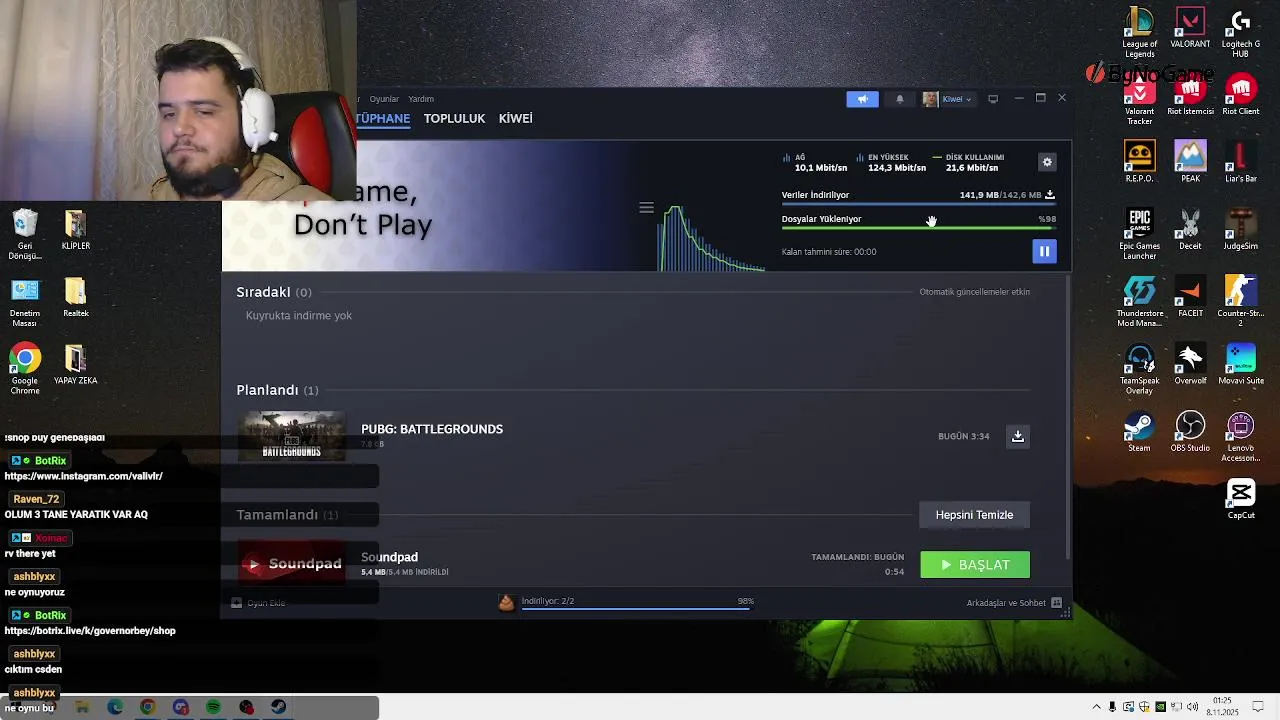The width and height of the screenshot is (1280, 720).
Task: Open TOPLULUK tab in Steam
Action: pos(454,118)
